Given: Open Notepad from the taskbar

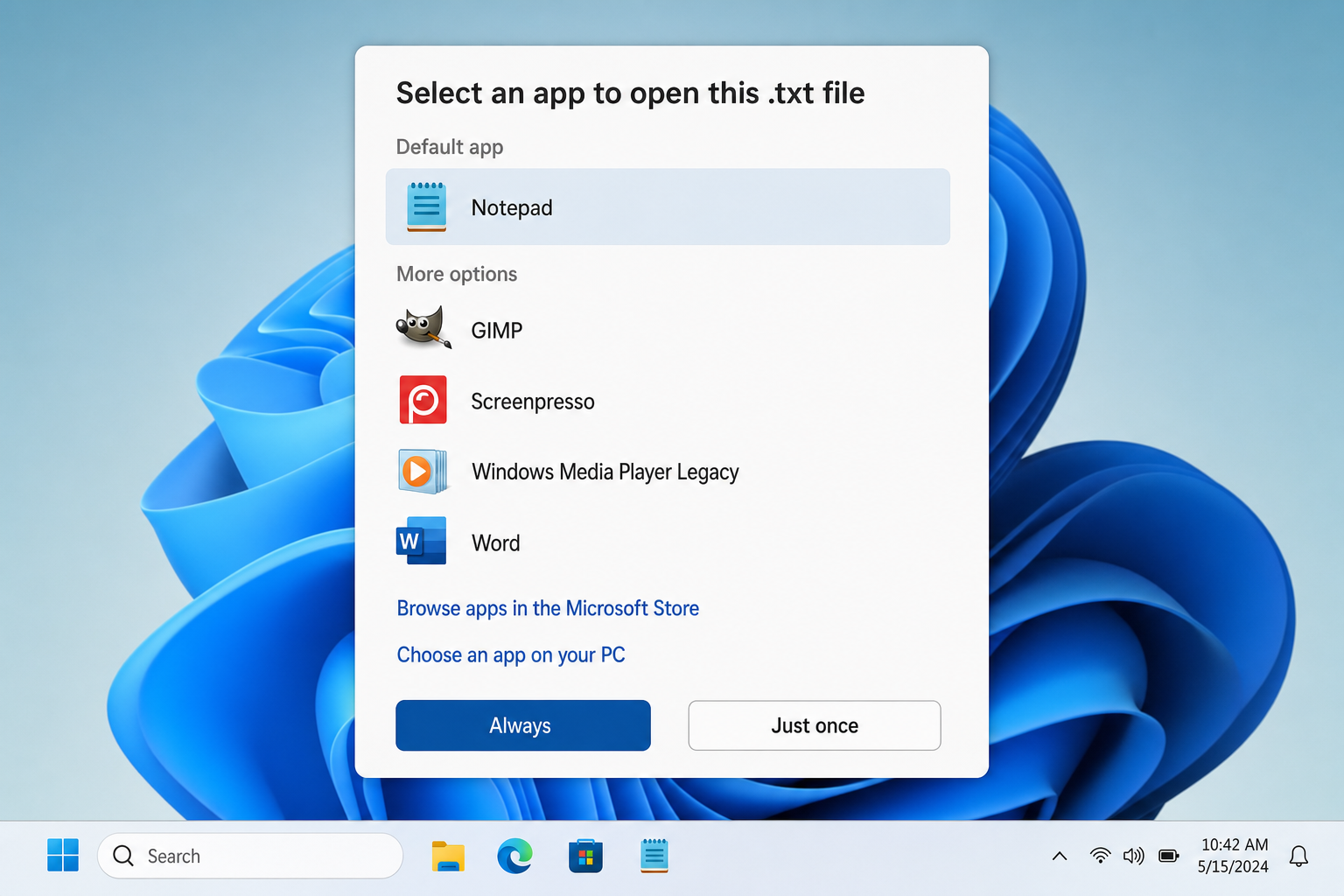Looking at the screenshot, I should [654, 856].
